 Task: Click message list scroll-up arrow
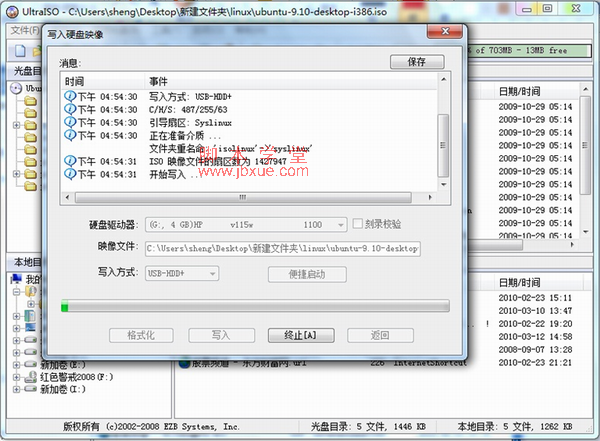click(443, 80)
